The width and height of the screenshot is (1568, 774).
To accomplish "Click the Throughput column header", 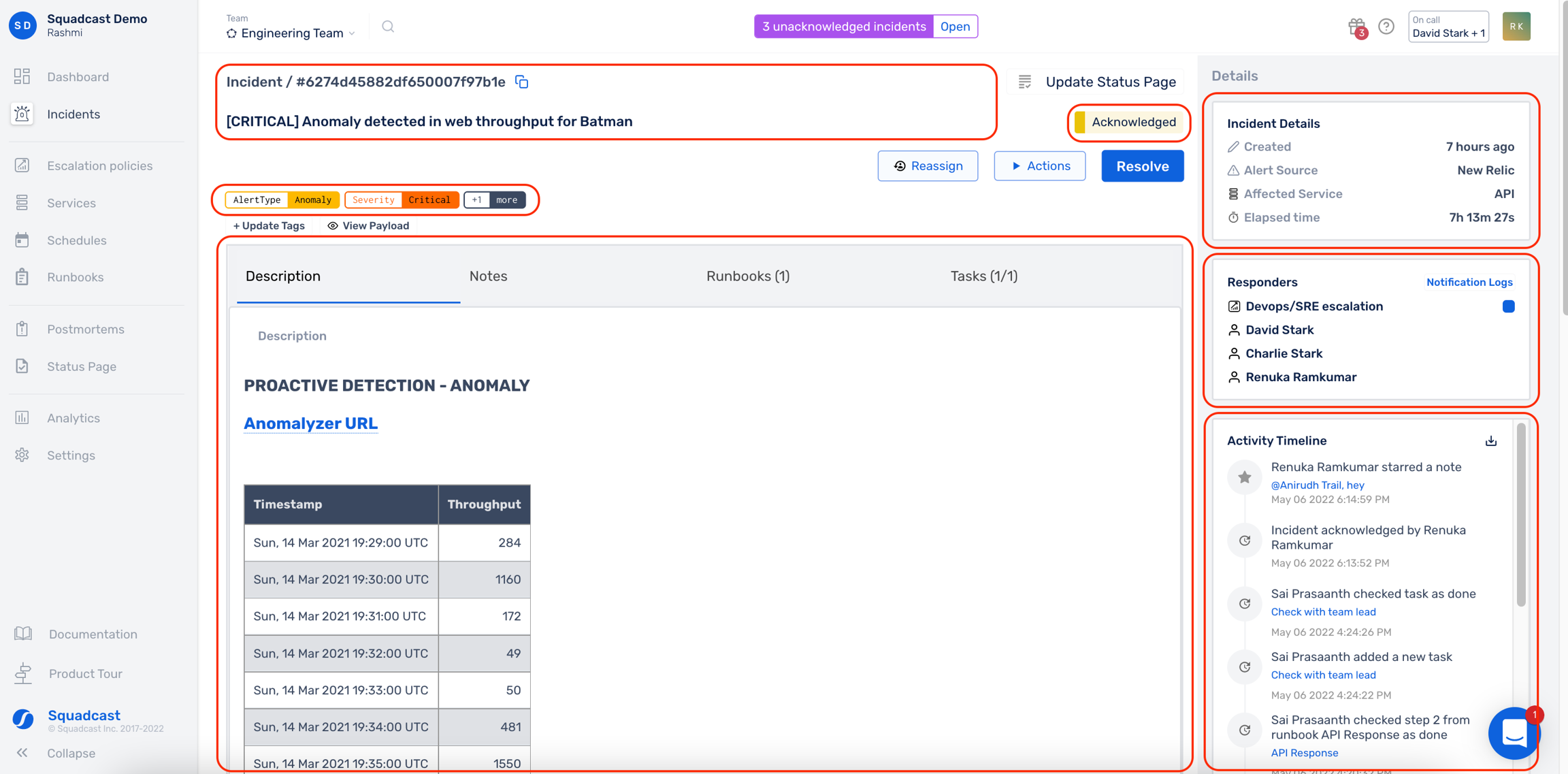I will pos(484,504).
